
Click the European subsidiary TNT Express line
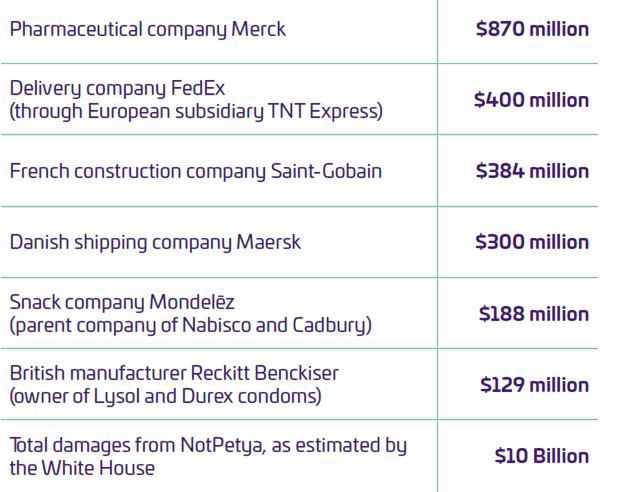196,111
